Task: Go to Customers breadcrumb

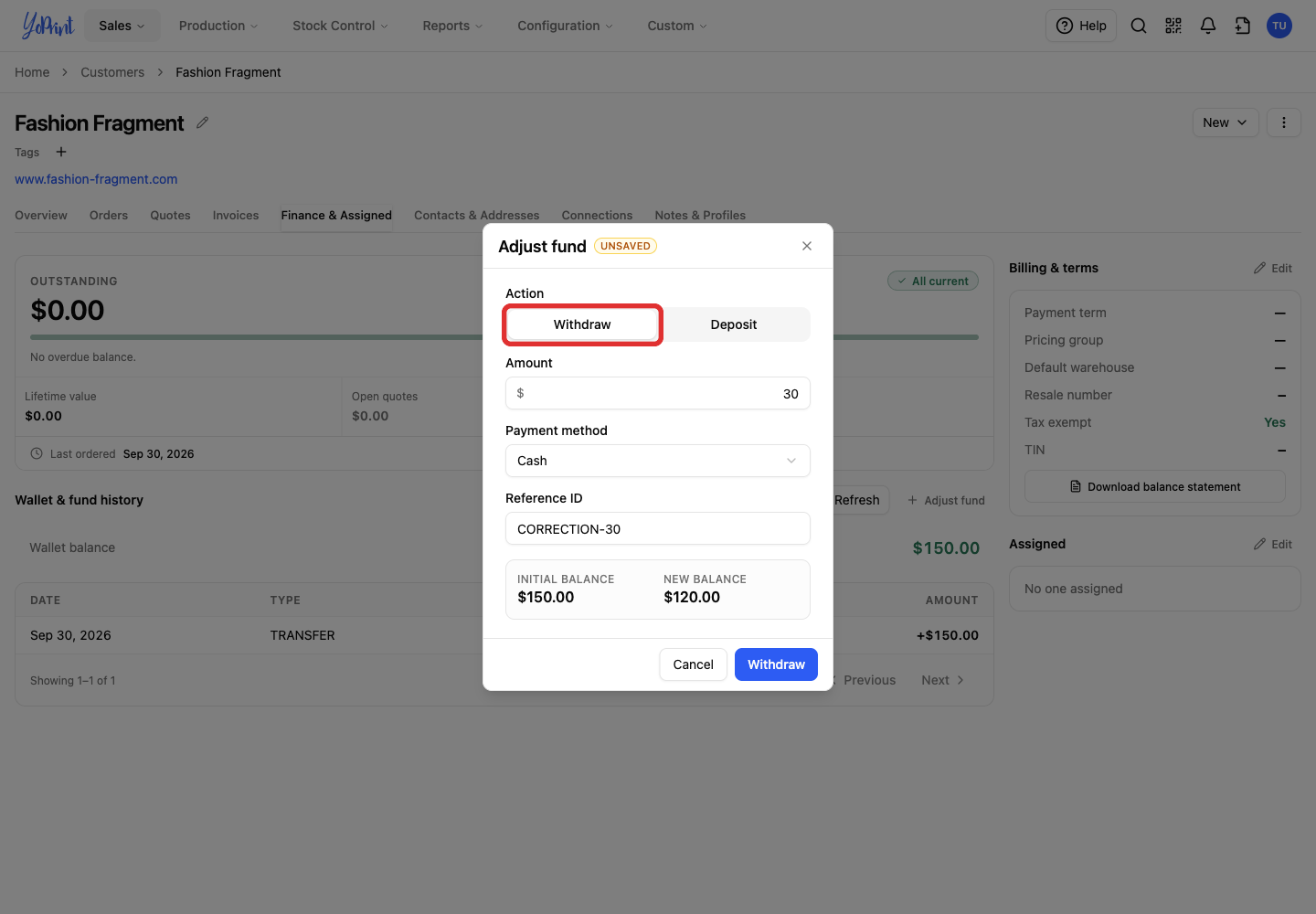Action: [112, 72]
